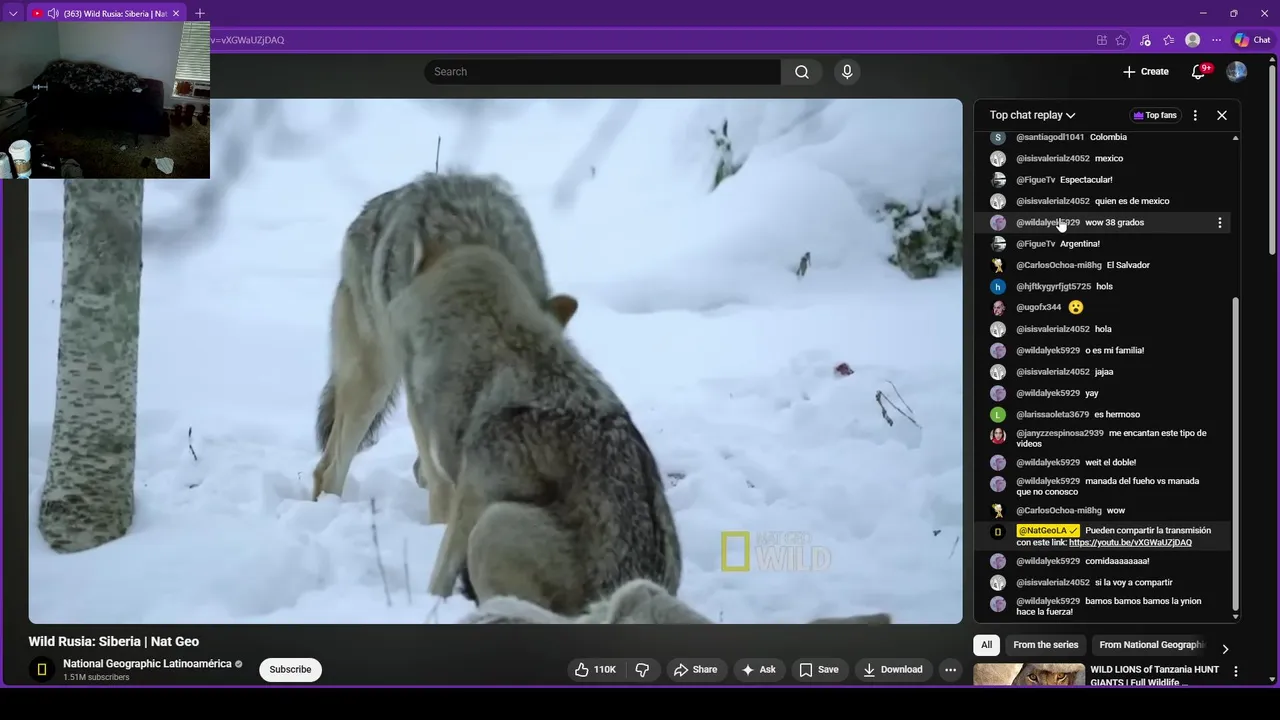Click the verified badge beside channel name

pyautogui.click(x=239, y=664)
